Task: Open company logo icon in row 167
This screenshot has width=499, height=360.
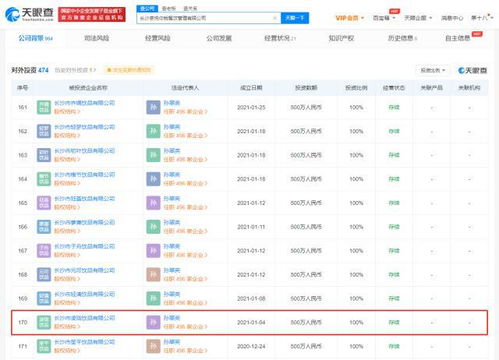Action: pyautogui.click(x=44, y=251)
